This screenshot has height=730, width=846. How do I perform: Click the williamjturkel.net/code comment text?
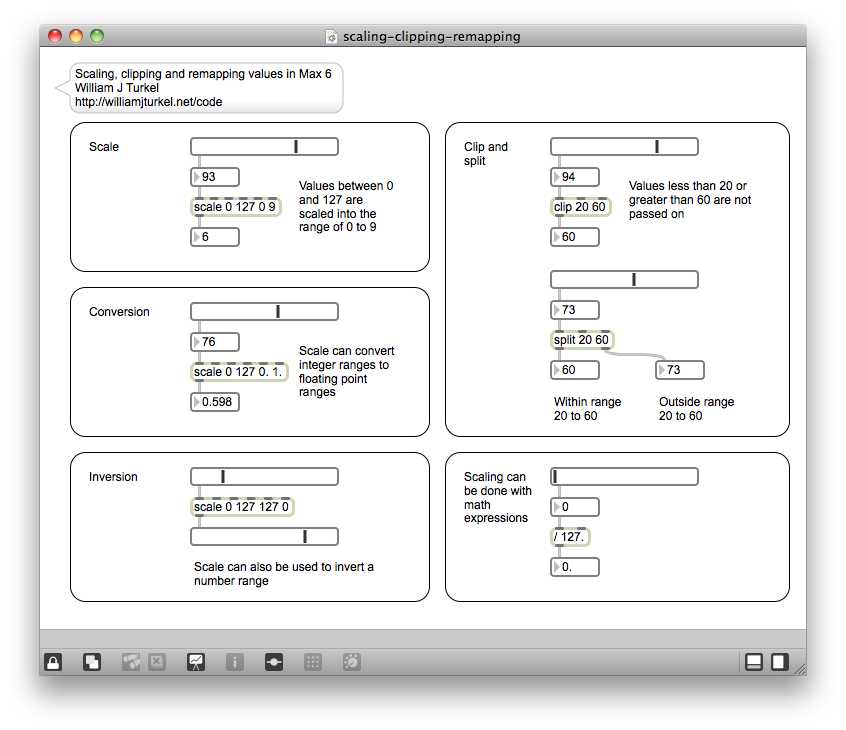pyautogui.click(x=148, y=102)
